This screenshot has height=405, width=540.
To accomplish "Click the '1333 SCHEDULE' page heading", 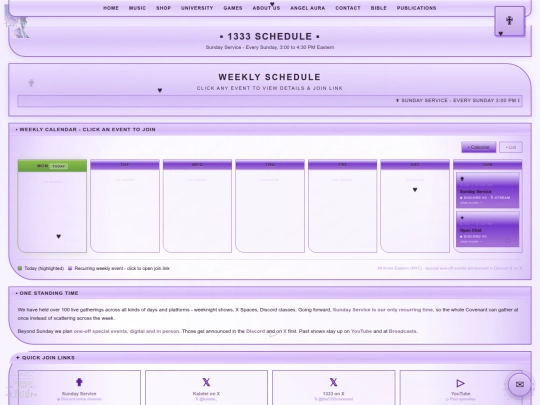I will click(270, 37).
